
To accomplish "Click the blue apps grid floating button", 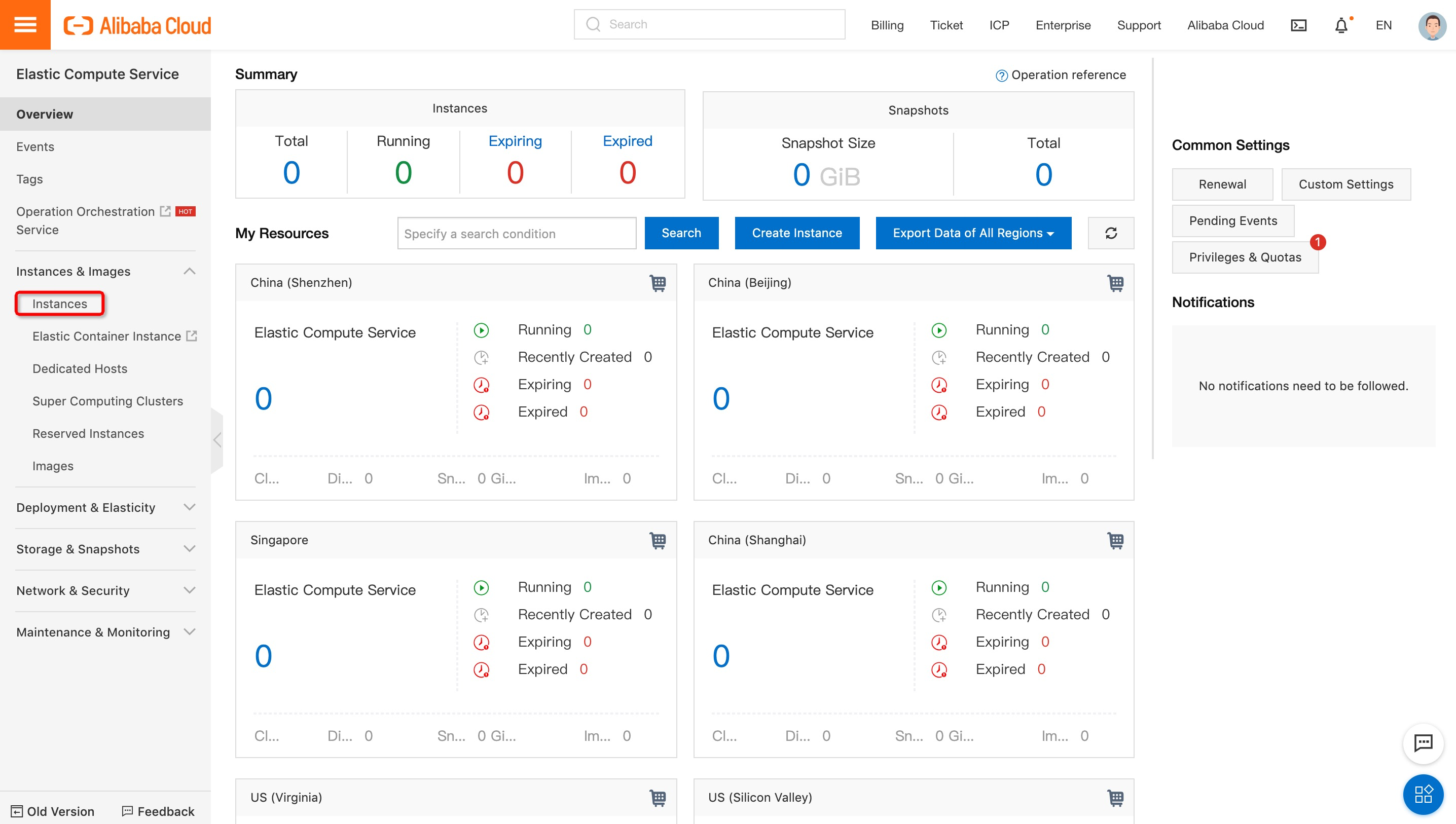I will pyautogui.click(x=1423, y=794).
